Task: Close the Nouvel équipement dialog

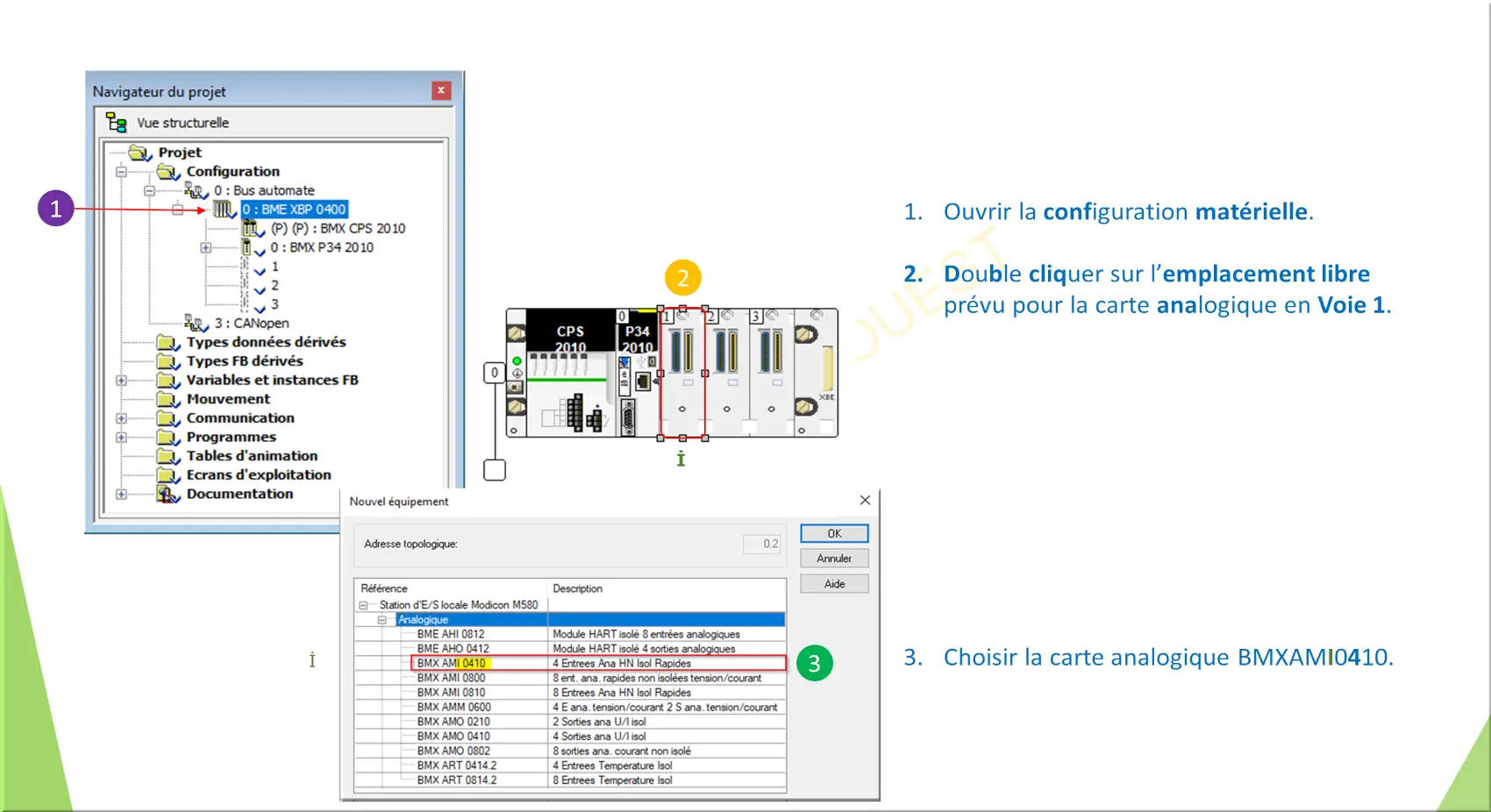Action: (865, 501)
